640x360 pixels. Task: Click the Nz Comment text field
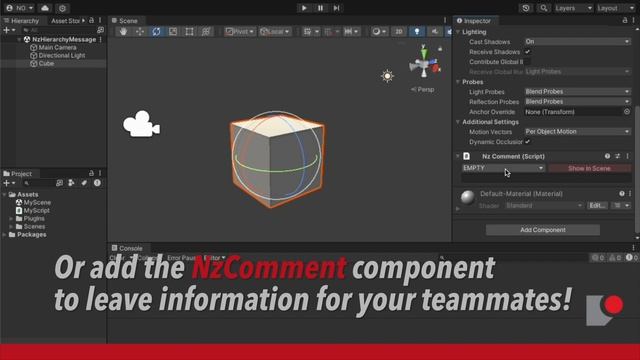click(x=546, y=178)
